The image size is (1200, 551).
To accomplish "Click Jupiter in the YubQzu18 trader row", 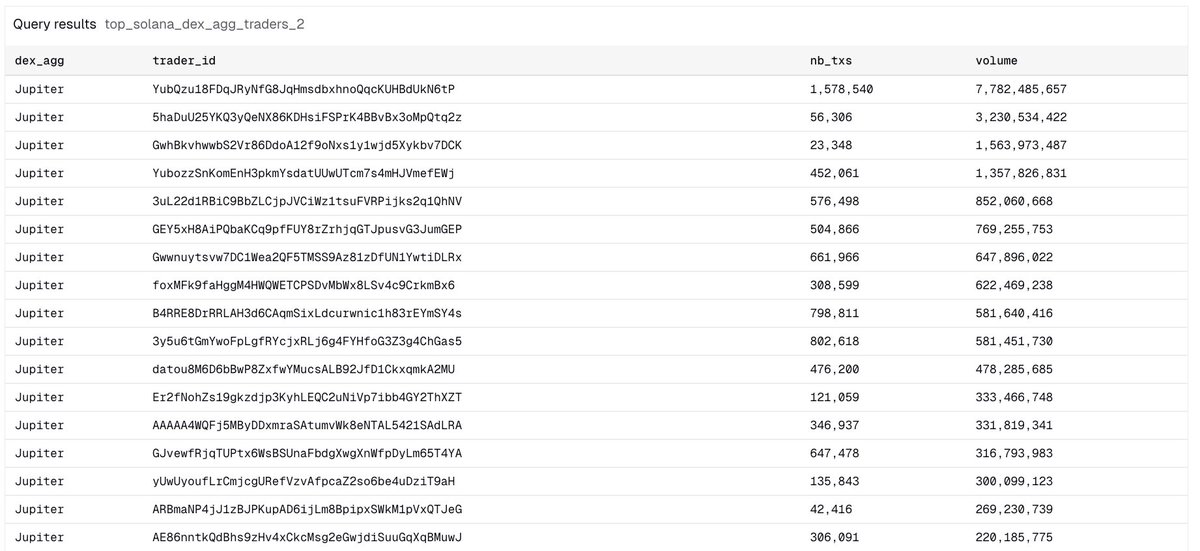I will 39,89.
